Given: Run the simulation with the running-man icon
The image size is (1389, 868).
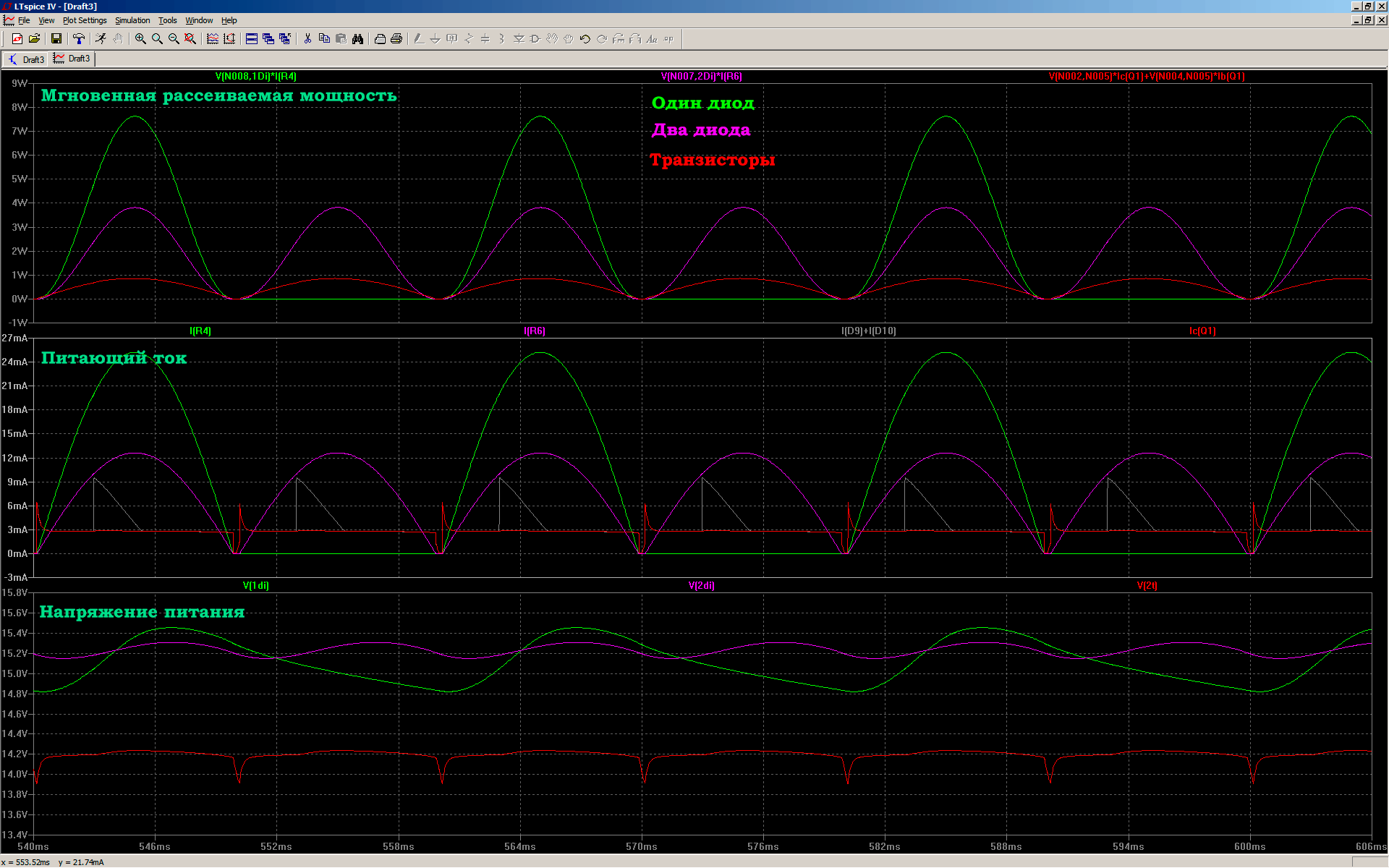Looking at the screenshot, I should 101,39.
